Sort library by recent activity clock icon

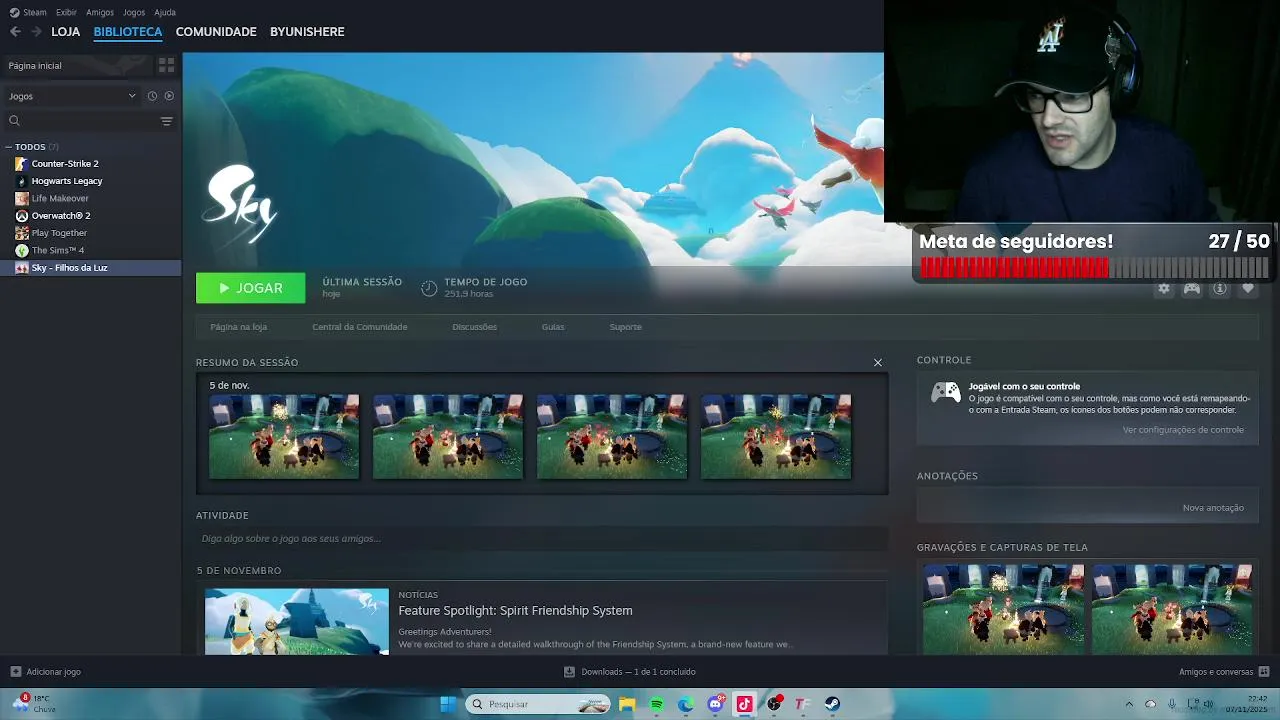[152, 96]
